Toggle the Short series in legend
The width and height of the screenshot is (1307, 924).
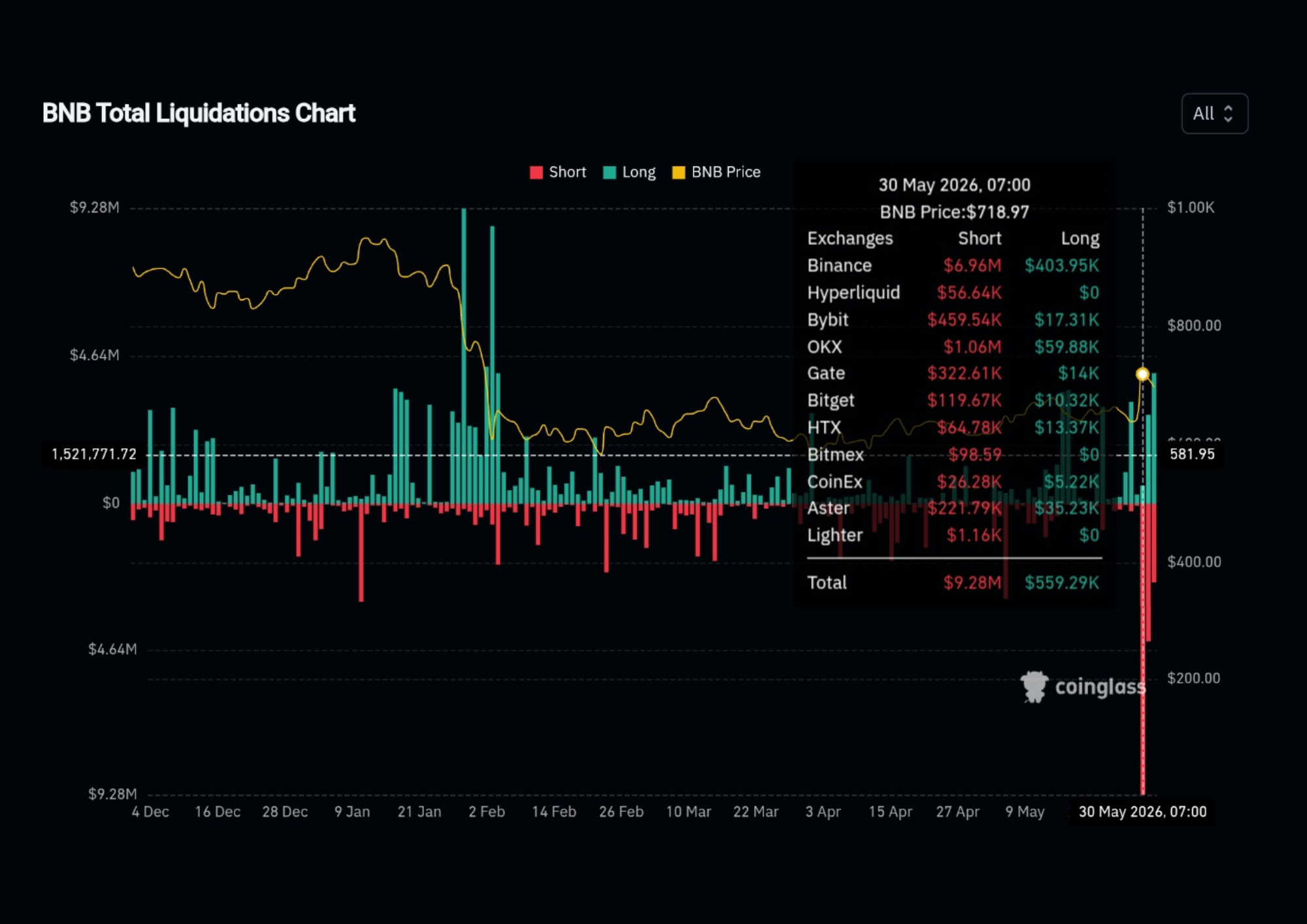point(558,173)
